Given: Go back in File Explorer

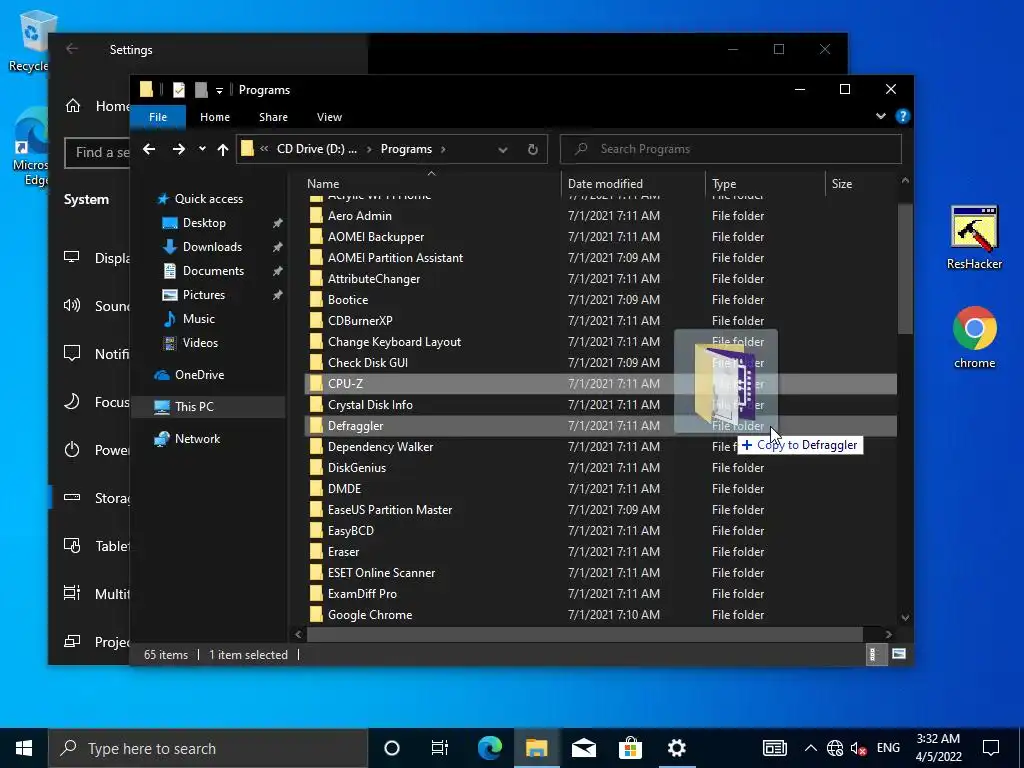Looking at the screenshot, I should pyautogui.click(x=149, y=150).
